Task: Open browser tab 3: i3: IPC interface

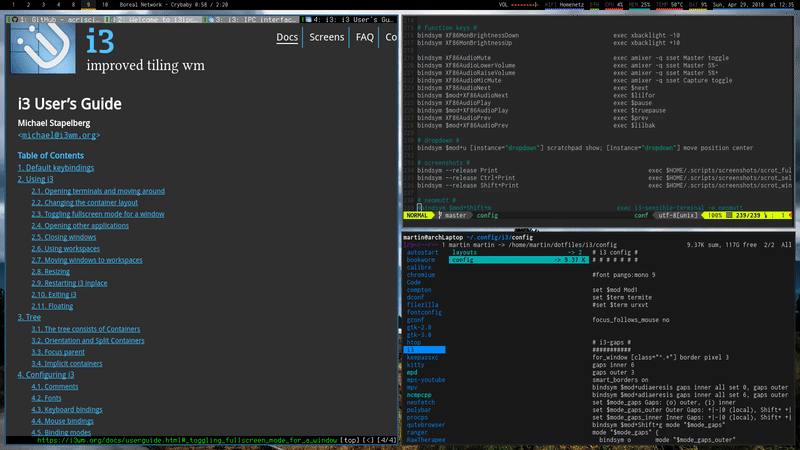Action: point(252,19)
